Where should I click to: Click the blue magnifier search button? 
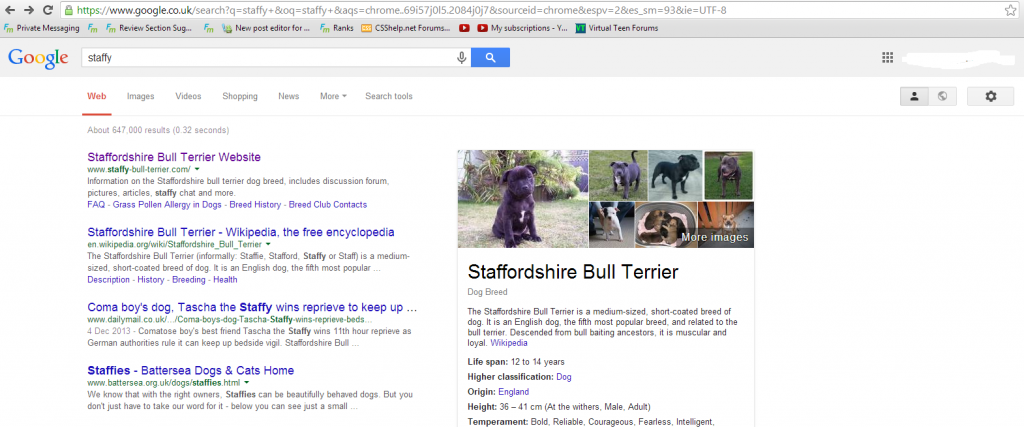(x=490, y=57)
